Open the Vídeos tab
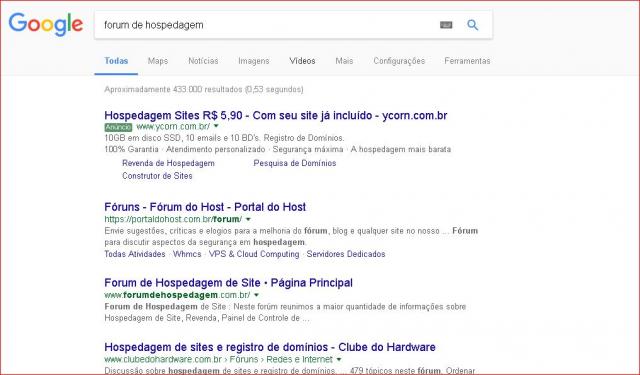The width and height of the screenshot is (640, 375). [x=302, y=61]
